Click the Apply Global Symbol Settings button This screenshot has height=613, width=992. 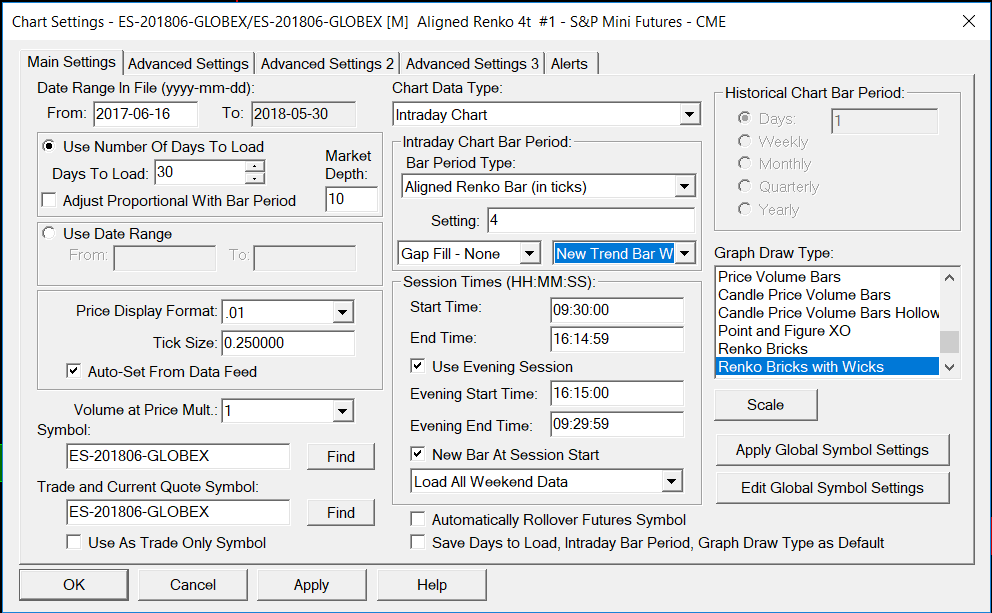pos(832,450)
